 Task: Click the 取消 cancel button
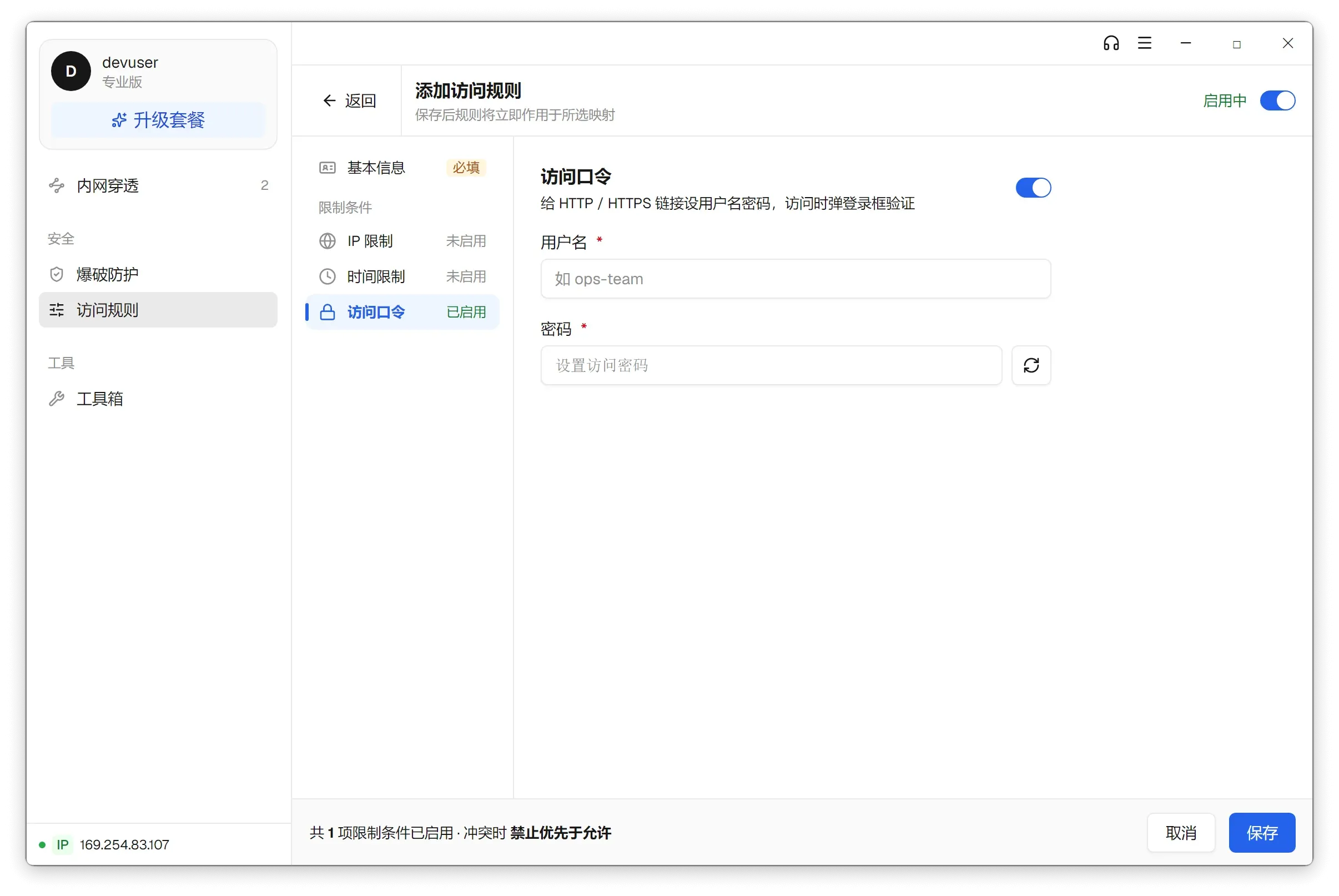click(x=1181, y=833)
